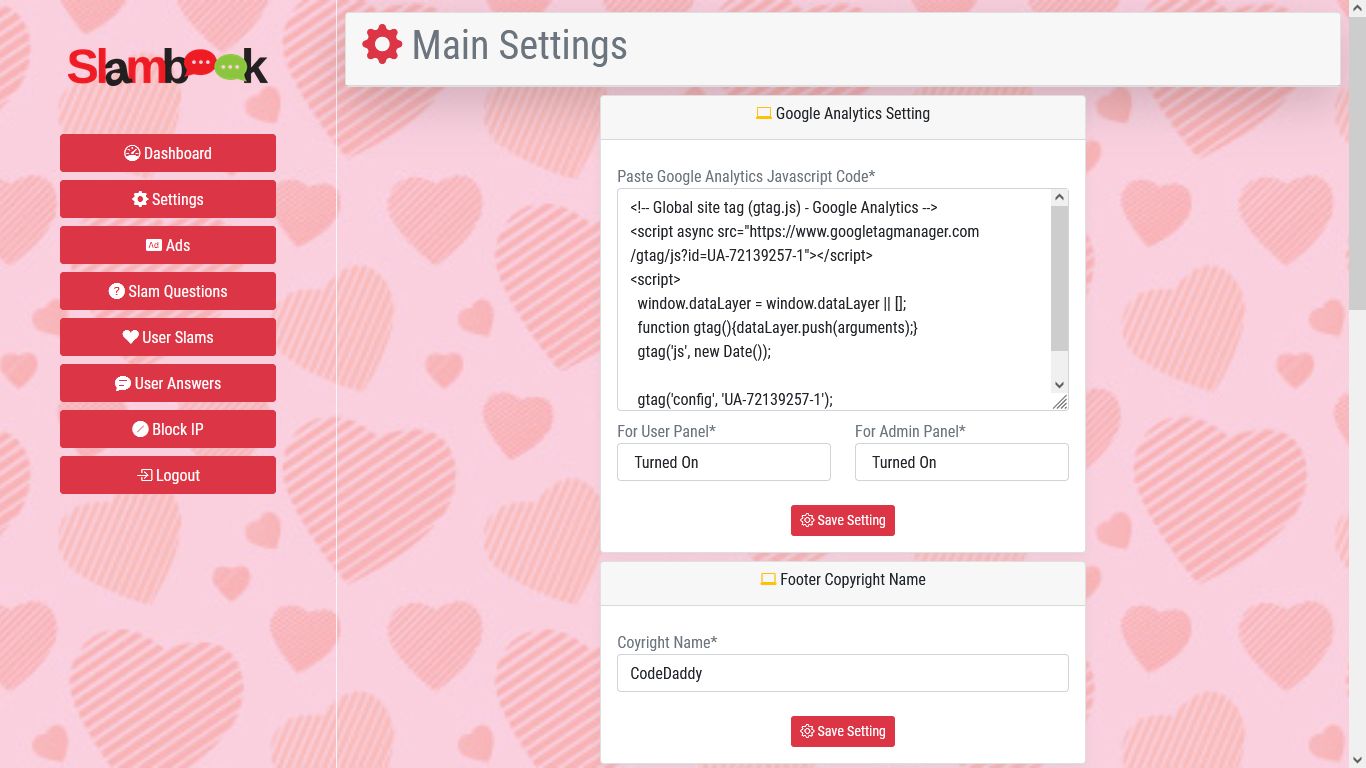The height and width of the screenshot is (768, 1366).
Task: Click the gear icon beside Main Settings heading
Action: (382, 45)
